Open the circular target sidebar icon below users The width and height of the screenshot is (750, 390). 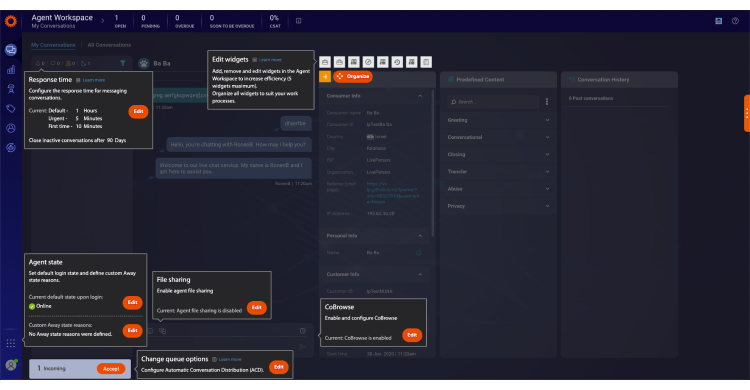coord(11,147)
